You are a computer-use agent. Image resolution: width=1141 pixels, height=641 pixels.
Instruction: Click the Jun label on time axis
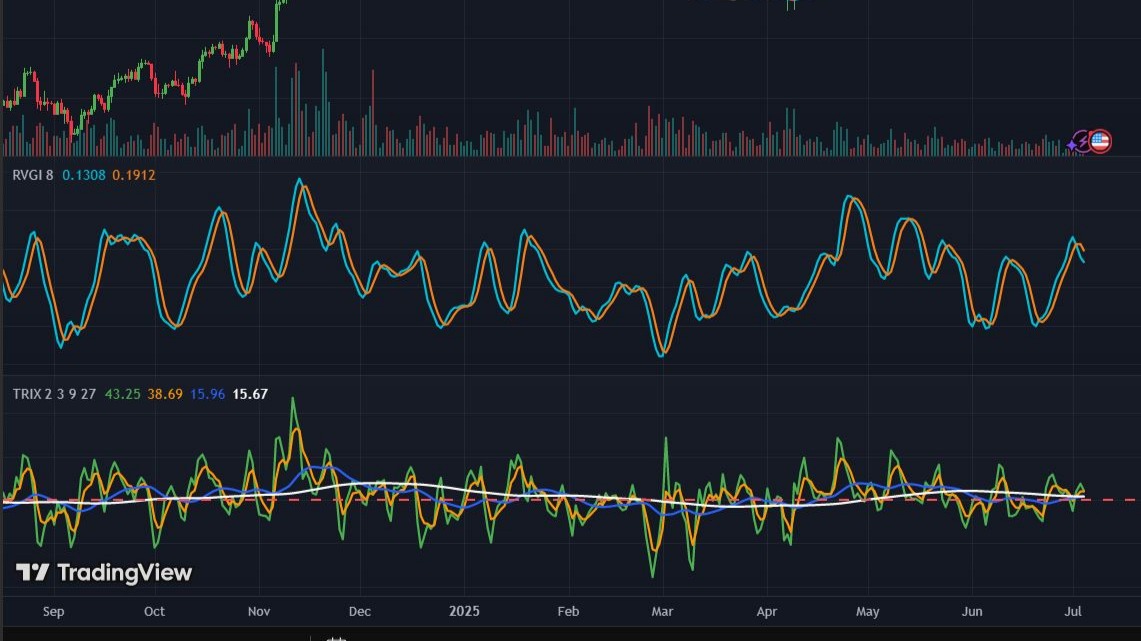pos(972,611)
